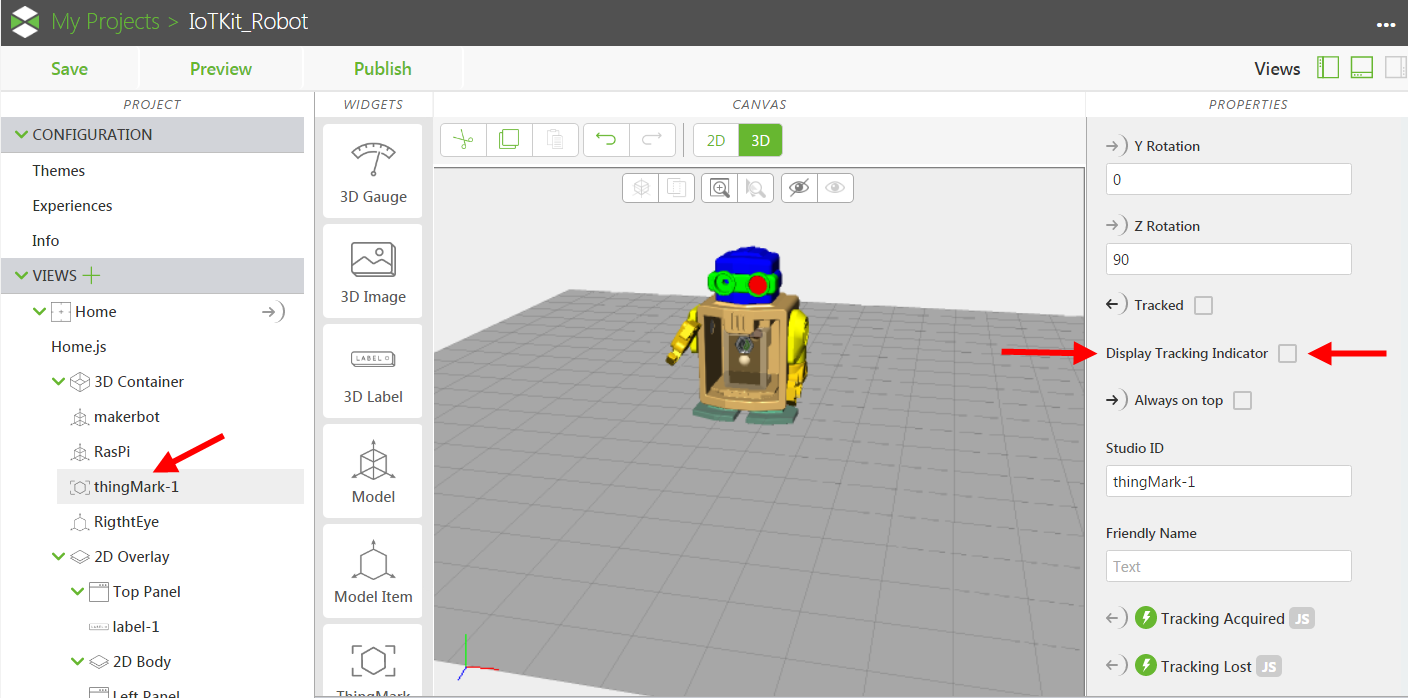Click the hide-eye icon above the canvas

[799, 187]
